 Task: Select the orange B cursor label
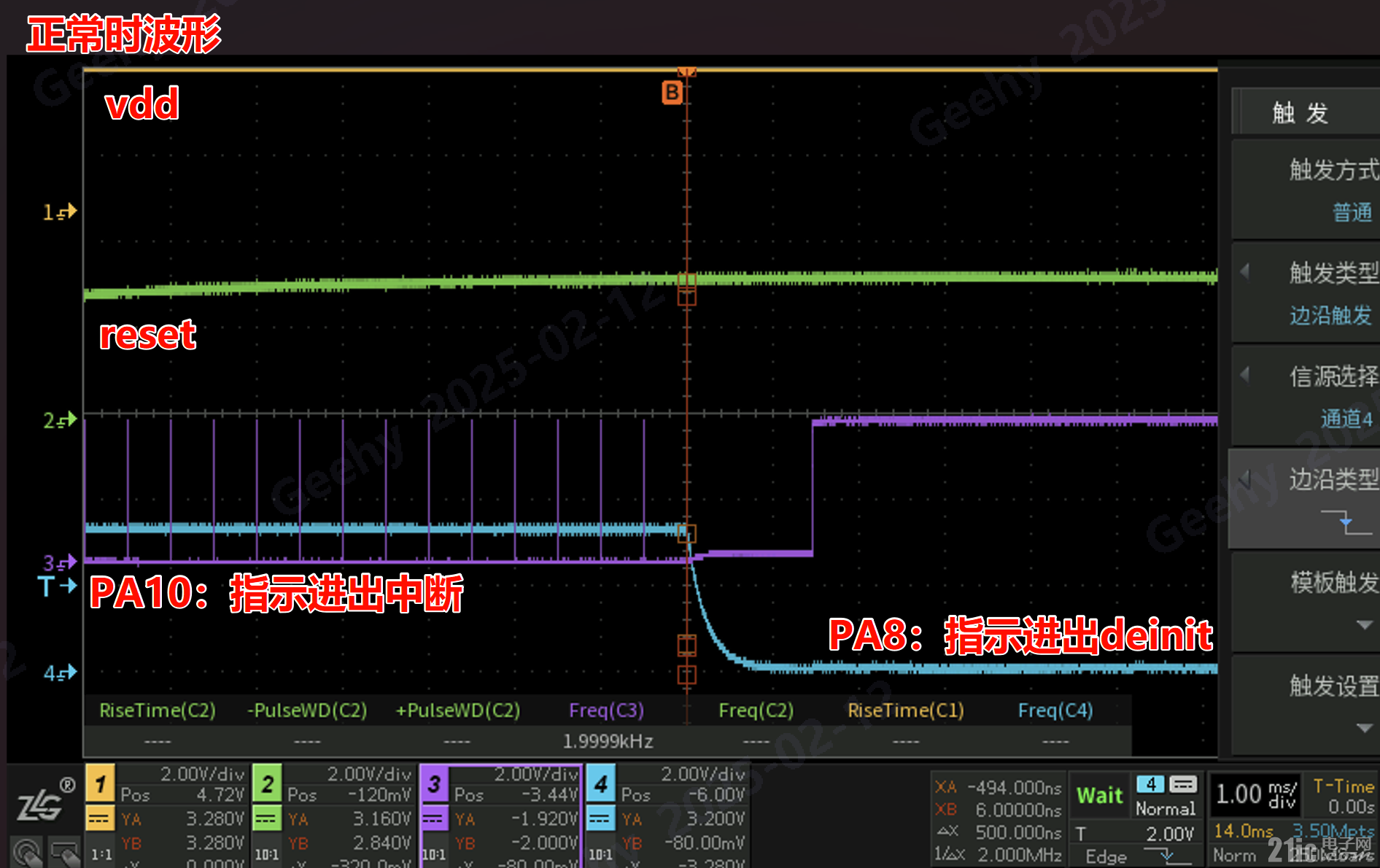point(672,93)
